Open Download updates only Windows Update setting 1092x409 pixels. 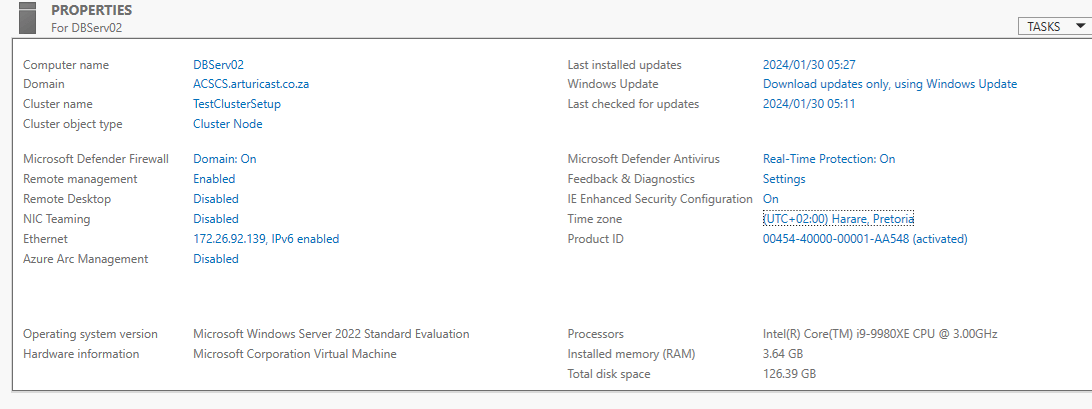click(890, 84)
